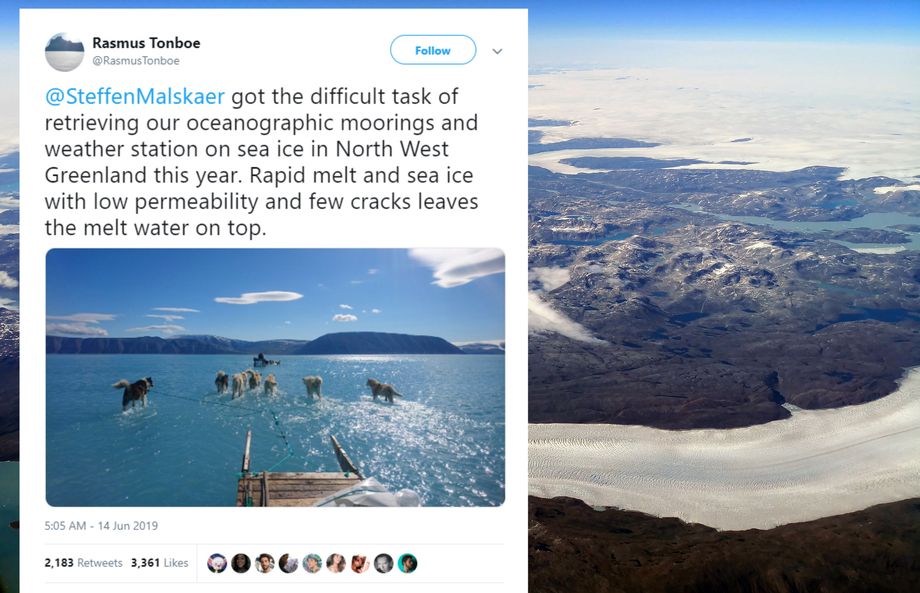Image resolution: width=920 pixels, height=593 pixels.
Task: Click Rasmus Tonboe's profile picture
Action: 65,51
